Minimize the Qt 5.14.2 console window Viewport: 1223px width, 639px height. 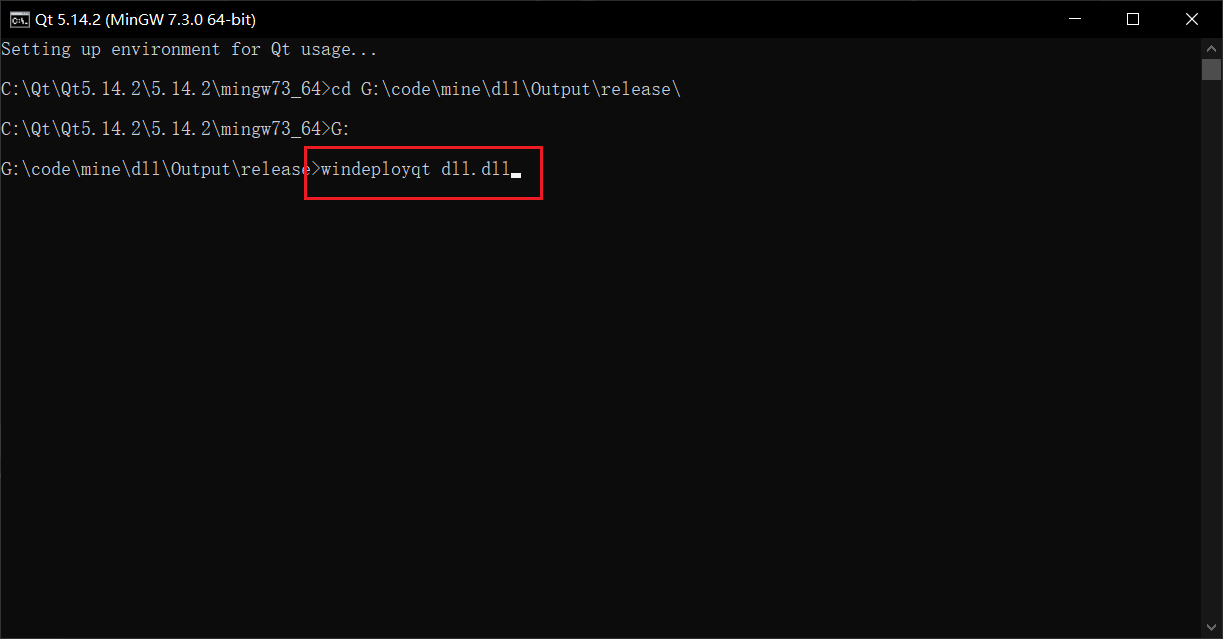pos(1074,19)
